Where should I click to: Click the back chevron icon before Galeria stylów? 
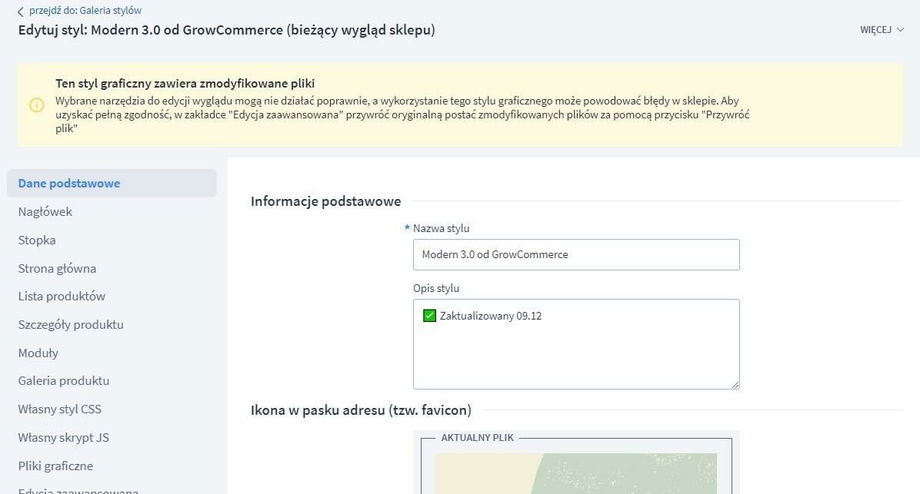pos(21,11)
